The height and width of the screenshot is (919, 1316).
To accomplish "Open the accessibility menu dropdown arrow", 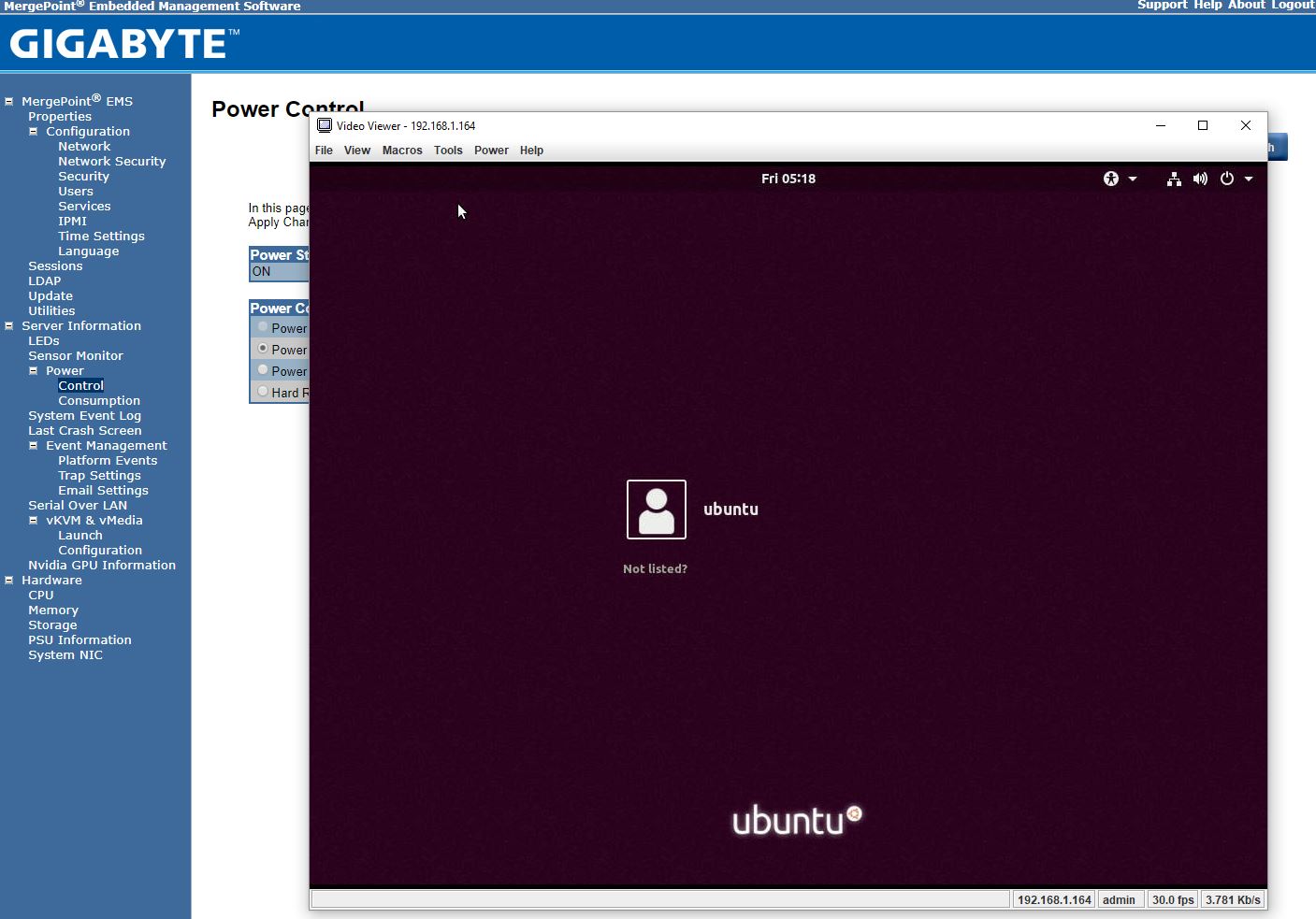I will 1133,179.
